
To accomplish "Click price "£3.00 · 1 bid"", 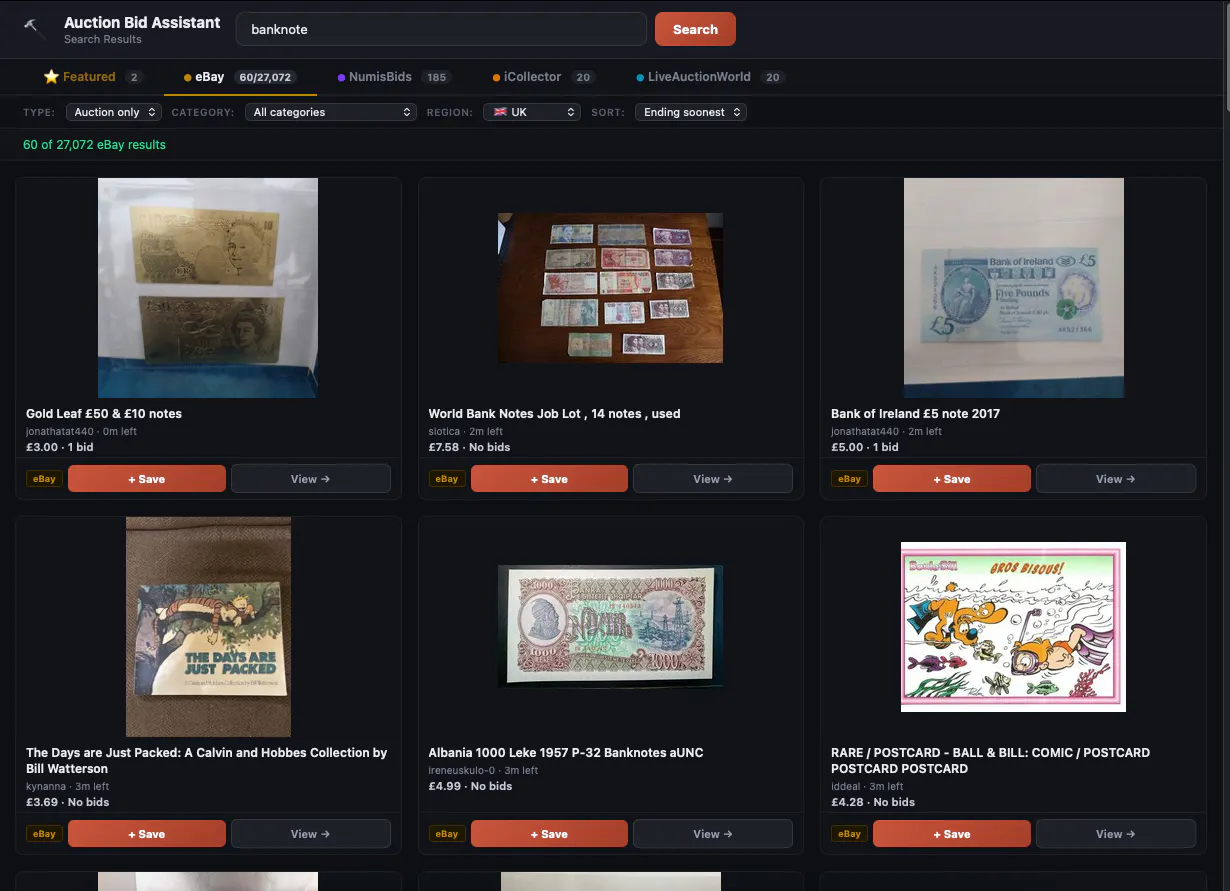I will 60,447.
